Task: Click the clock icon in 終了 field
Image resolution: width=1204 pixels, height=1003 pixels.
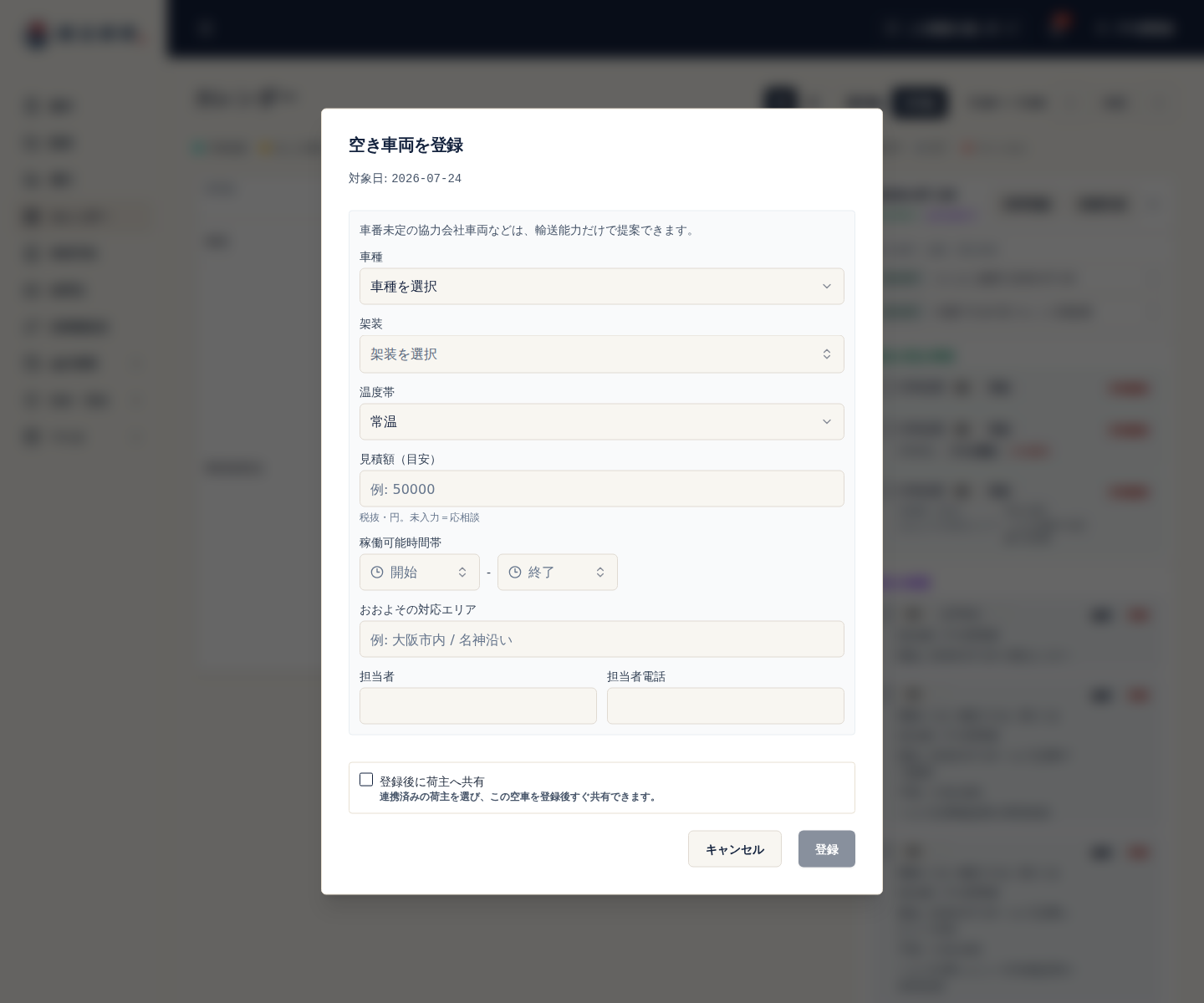Action: [515, 572]
